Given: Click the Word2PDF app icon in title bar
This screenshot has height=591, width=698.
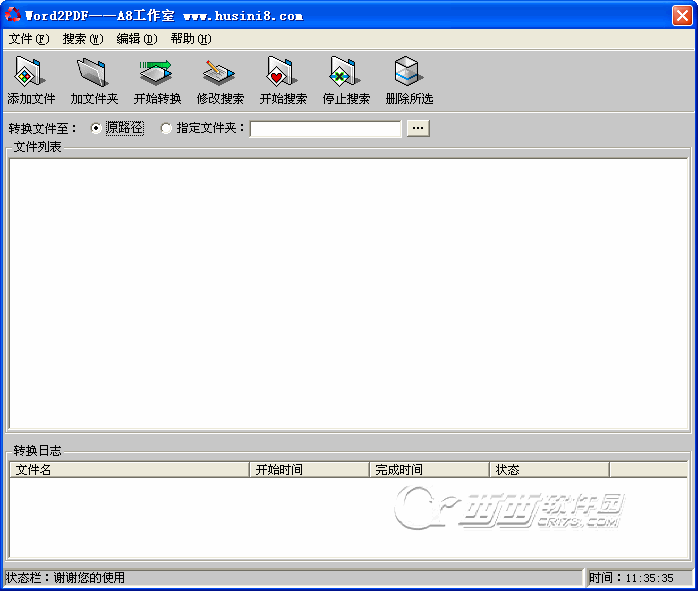Looking at the screenshot, I should [x=12, y=15].
